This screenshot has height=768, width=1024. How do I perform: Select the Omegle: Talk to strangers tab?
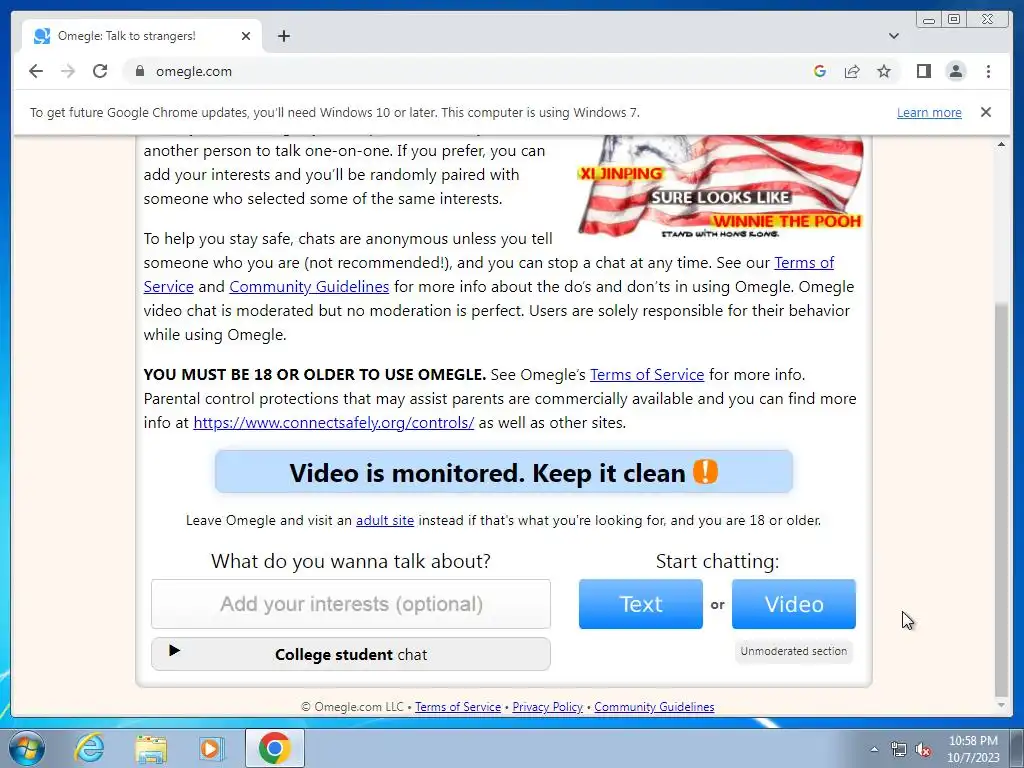pos(142,36)
